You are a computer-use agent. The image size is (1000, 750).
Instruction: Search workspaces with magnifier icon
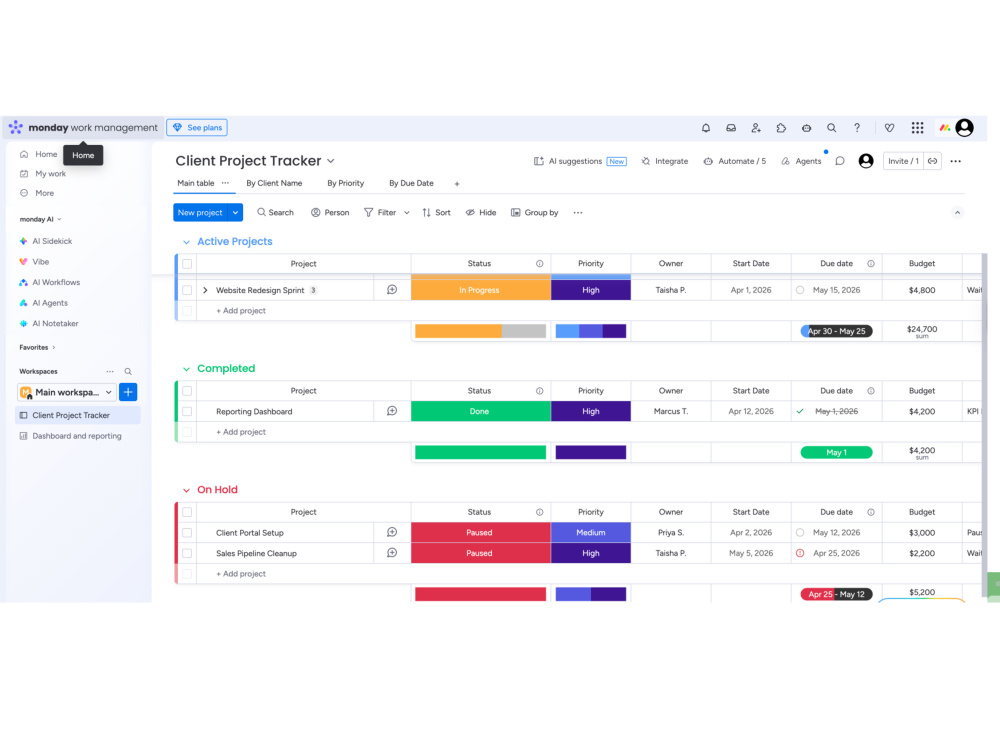tap(128, 371)
